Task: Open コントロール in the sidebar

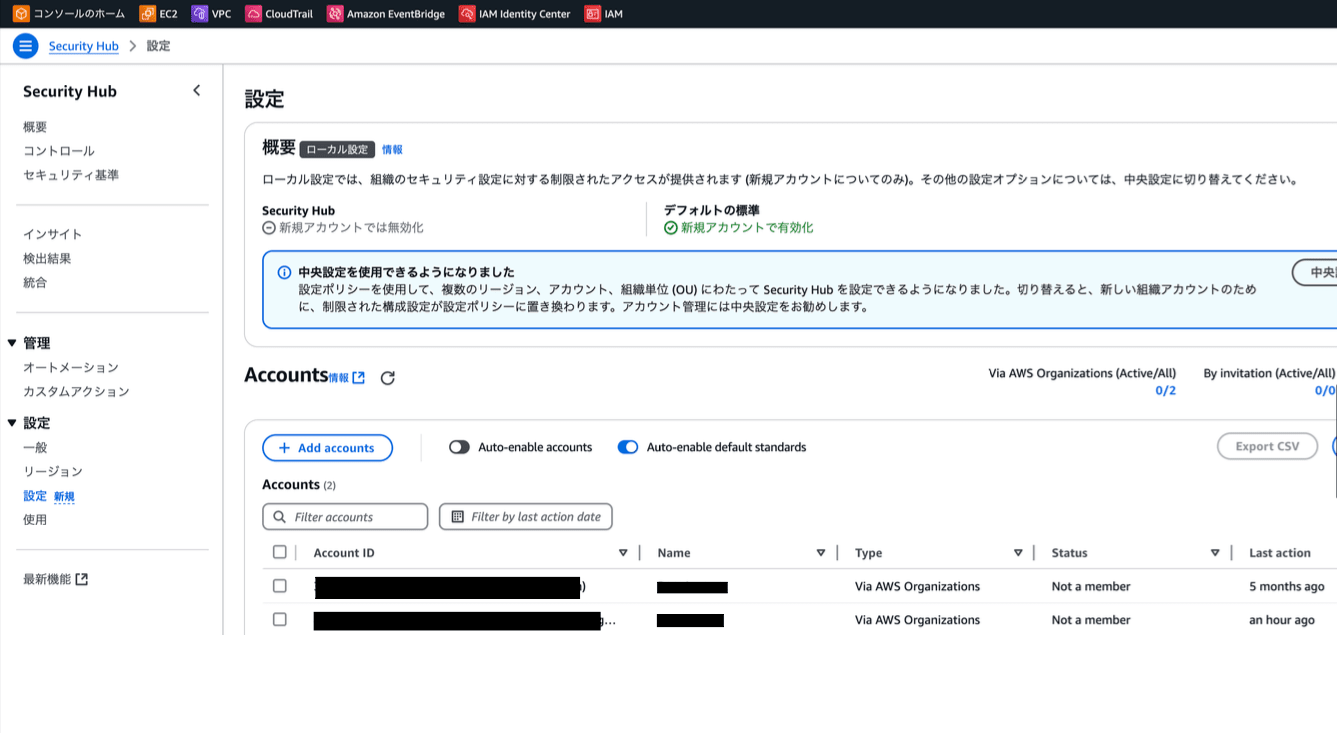Action: pyautogui.click(x=59, y=151)
